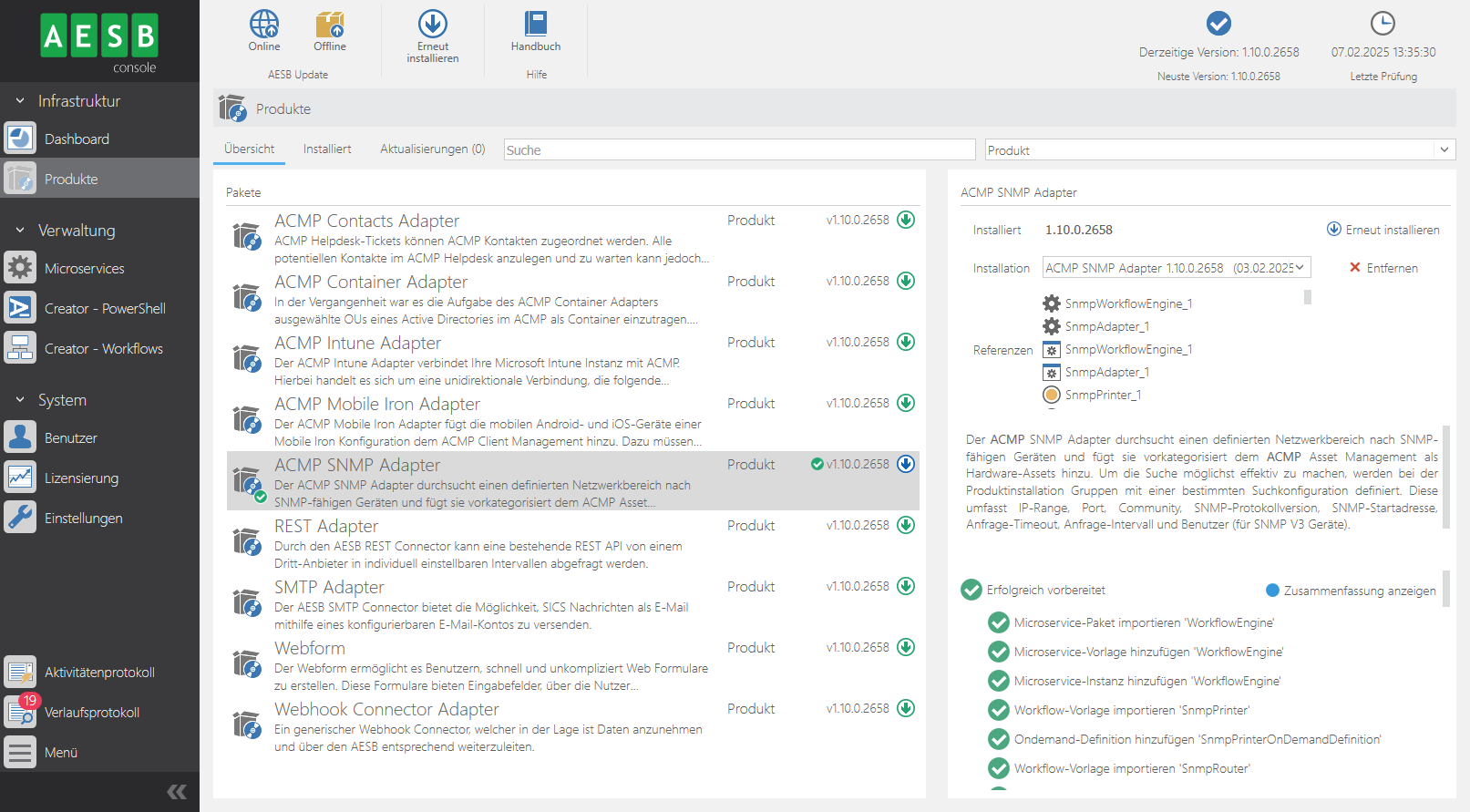This screenshot has width=1470, height=812.
Task: Click the Online update globe icon
Action: pos(264,24)
